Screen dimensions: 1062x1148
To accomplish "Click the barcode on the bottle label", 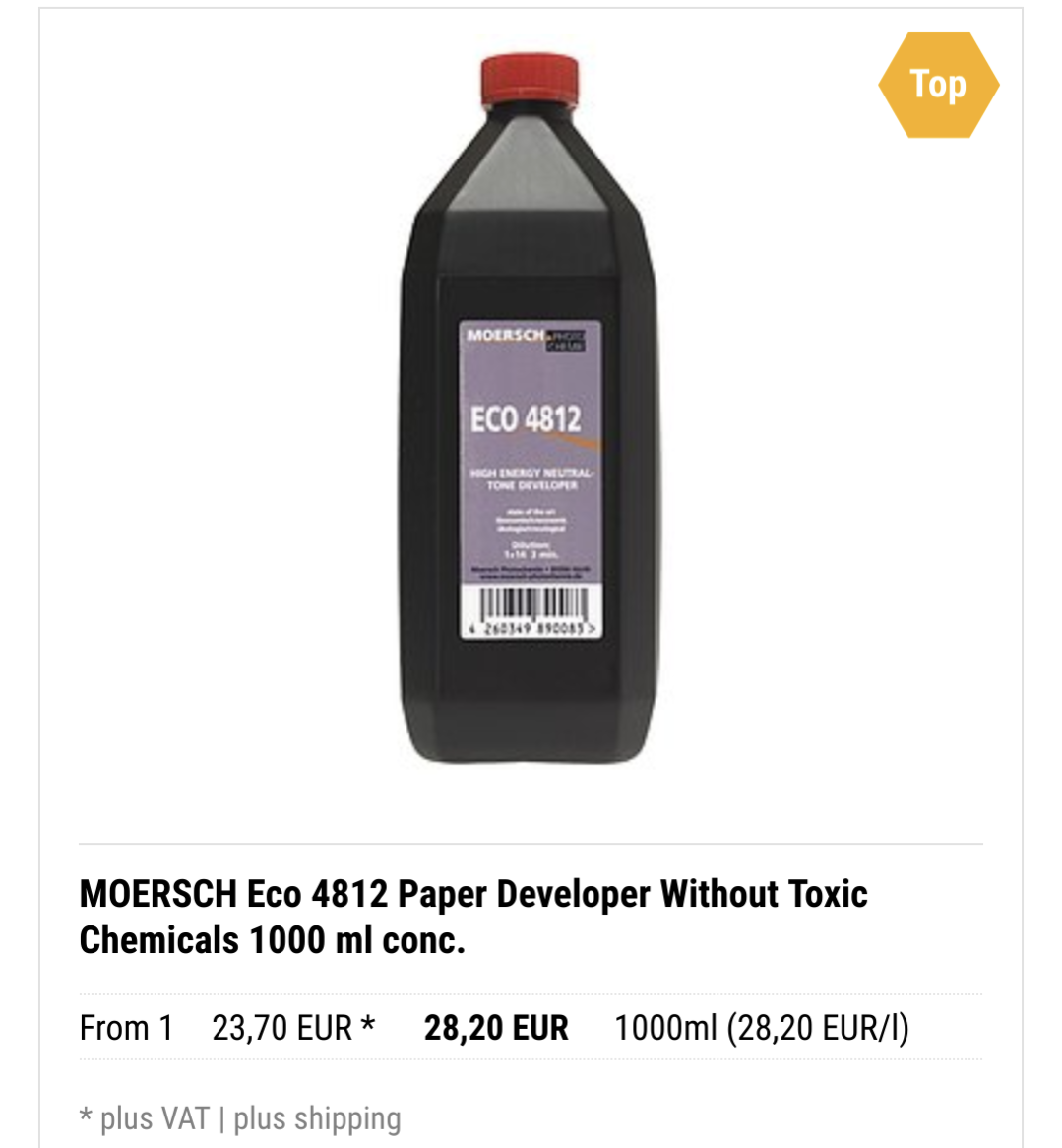I will coord(531,610).
